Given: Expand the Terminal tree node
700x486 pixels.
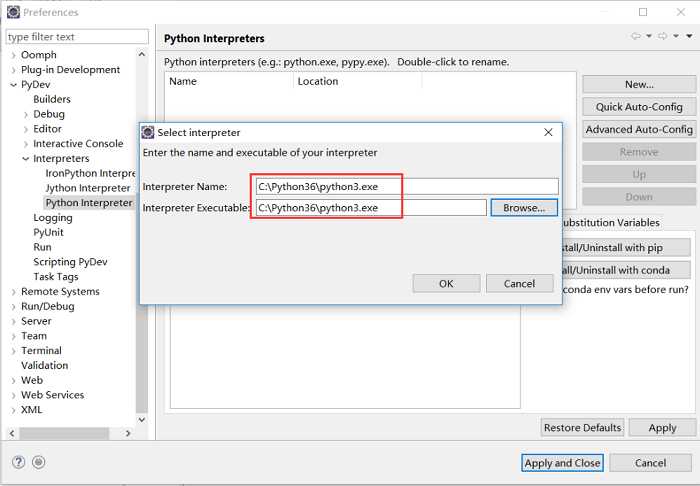Looking at the screenshot, I should 13,351.
